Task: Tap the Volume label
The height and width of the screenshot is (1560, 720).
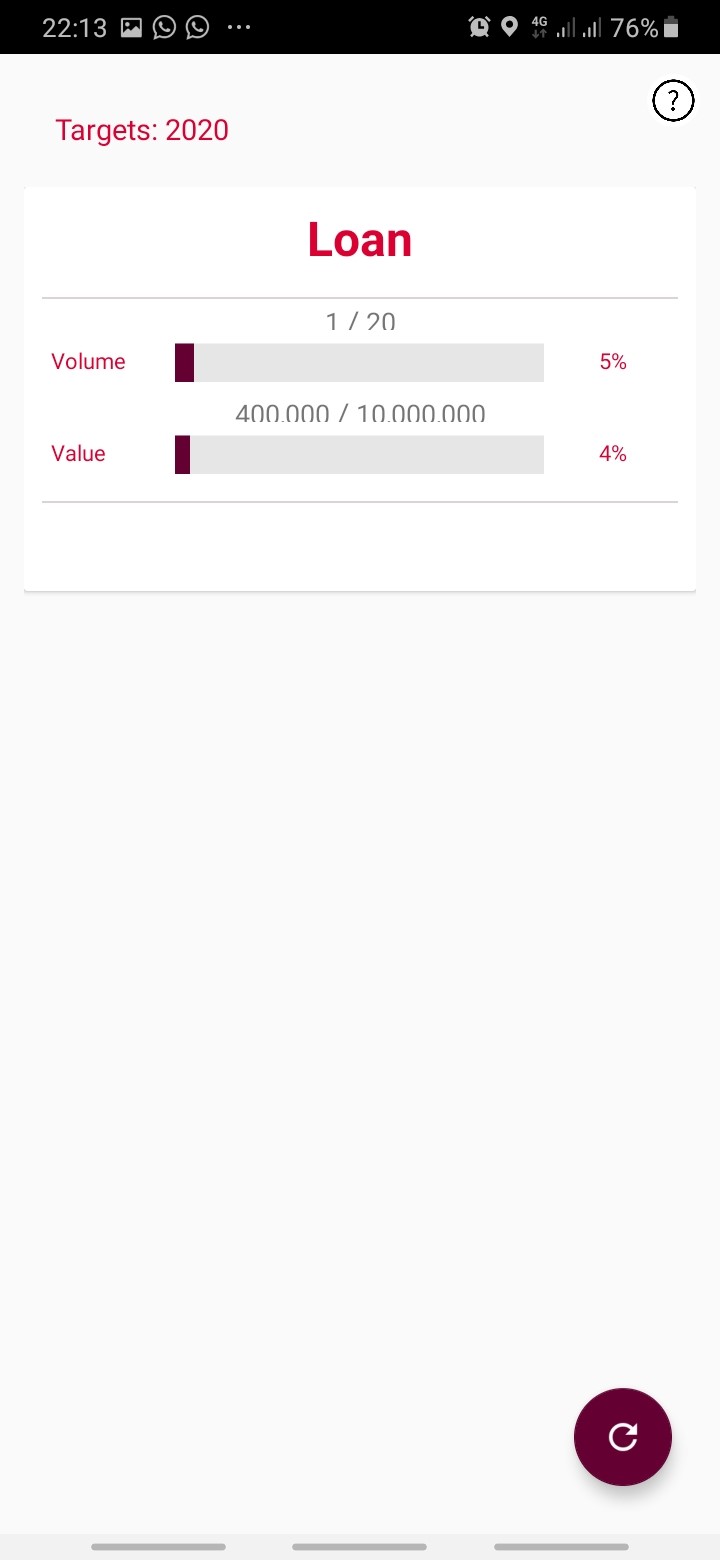Action: 89,362
